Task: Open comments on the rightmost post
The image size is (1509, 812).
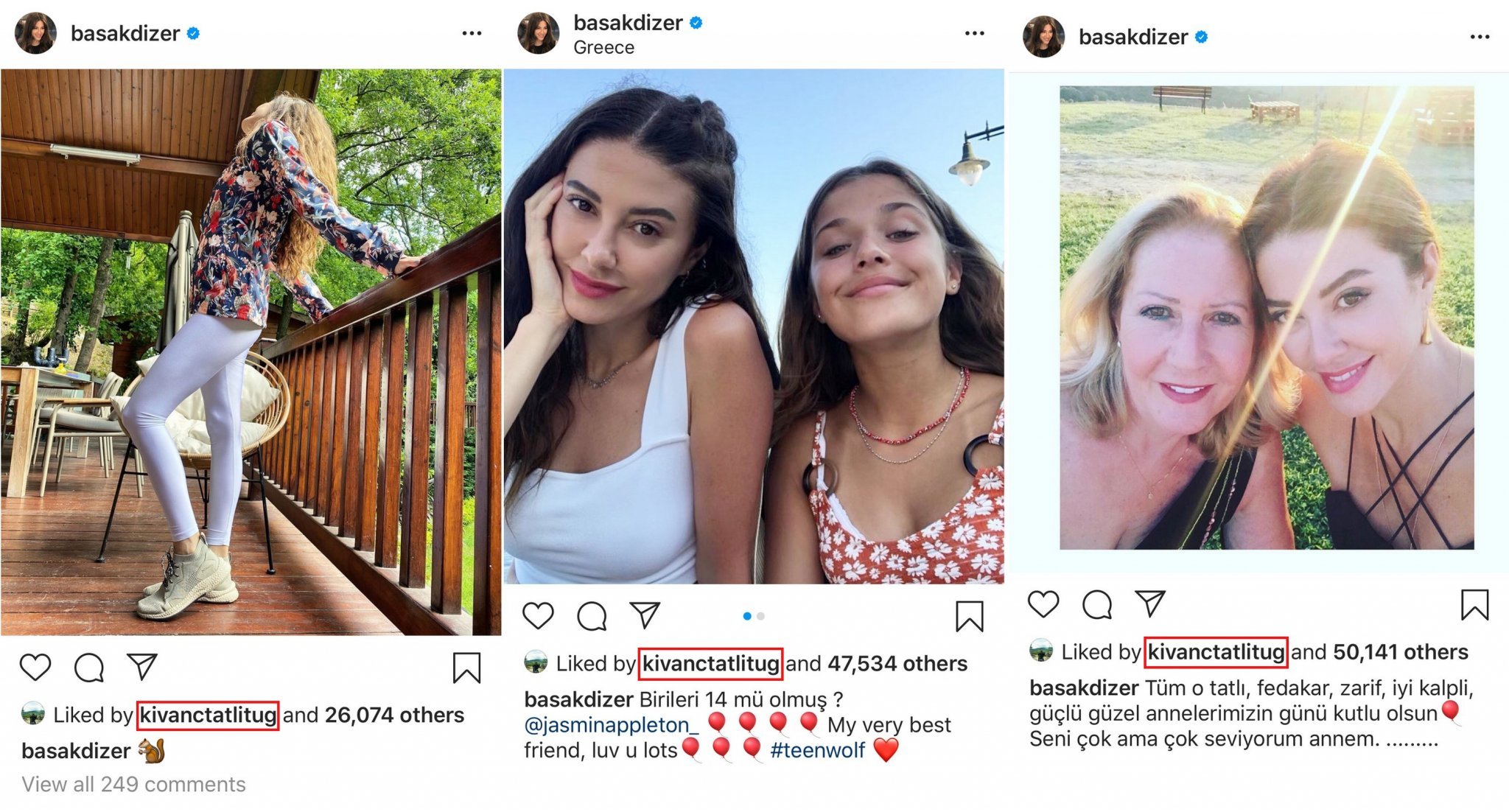Action: pos(1097,605)
